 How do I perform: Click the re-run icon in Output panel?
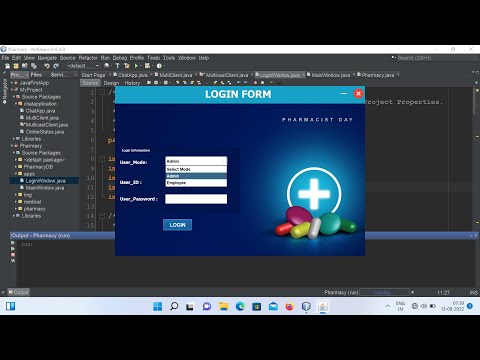[13, 243]
